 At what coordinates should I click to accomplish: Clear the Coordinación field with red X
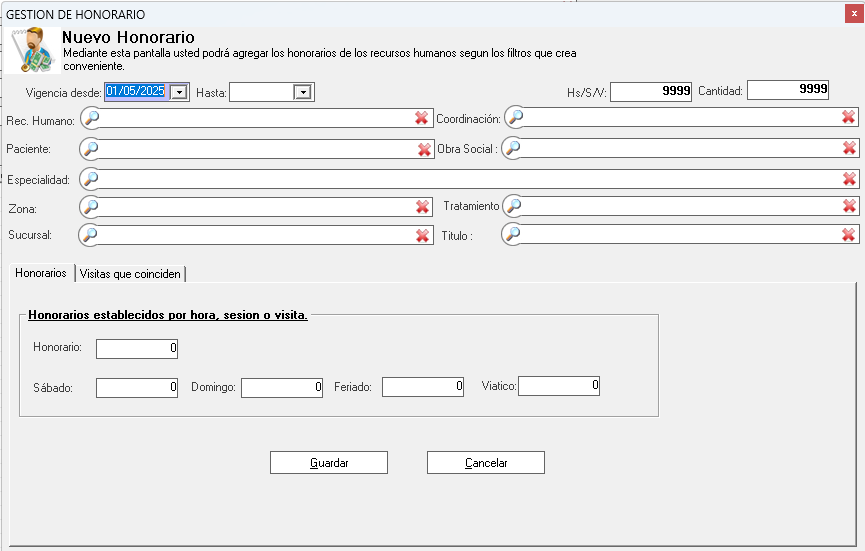(x=848, y=117)
